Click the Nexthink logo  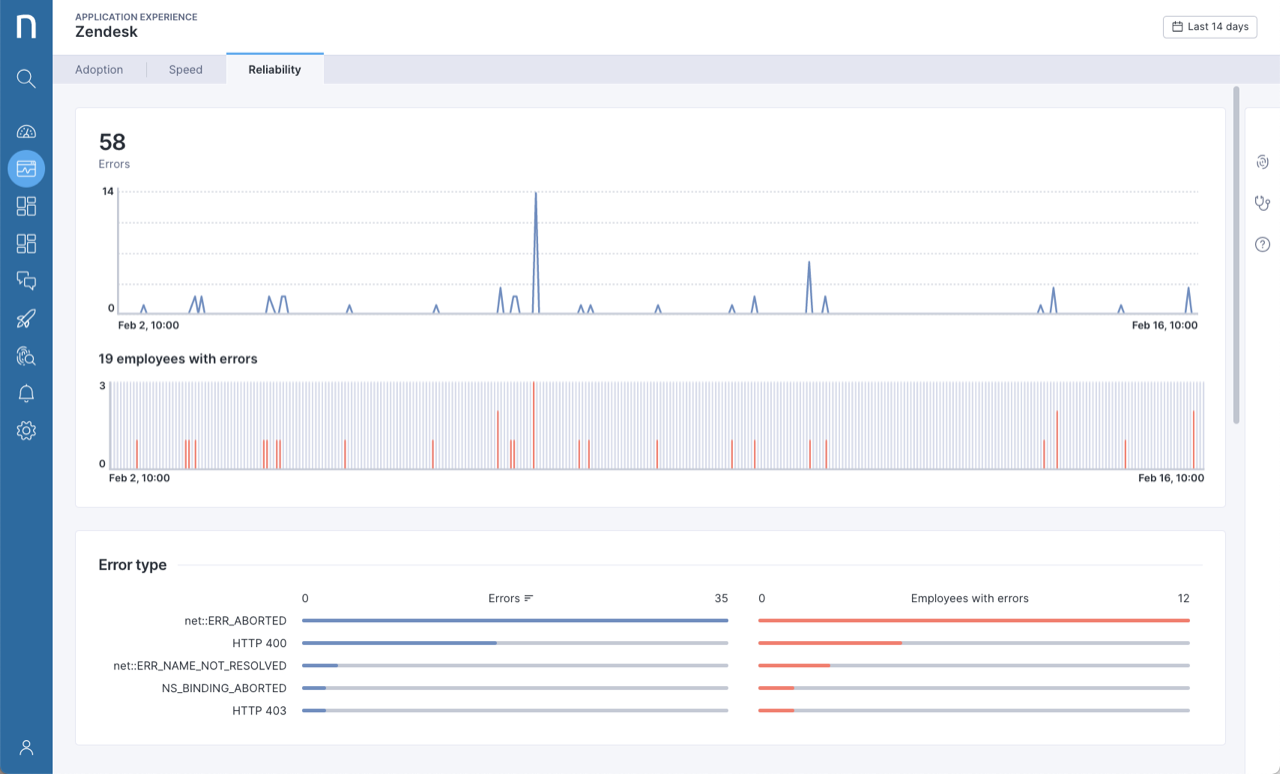(x=26, y=27)
